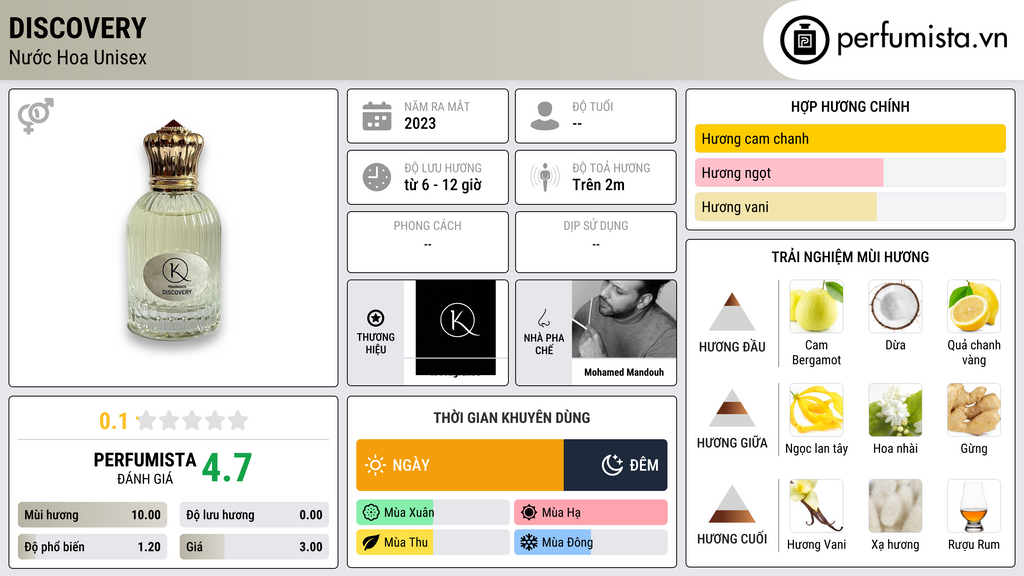
Task: Click the calendar icon beside Năm ra mắt
Action: point(377,116)
